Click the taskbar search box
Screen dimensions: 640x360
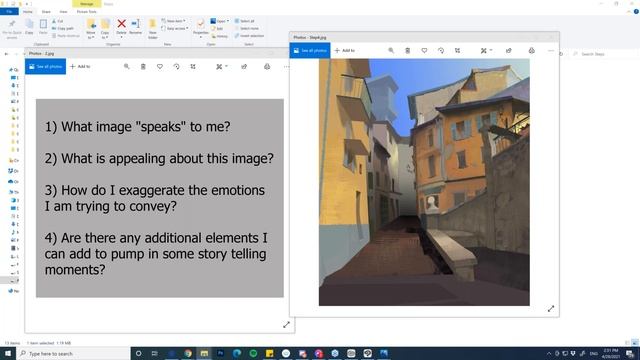pyautogui.click(x=73, y=353)
